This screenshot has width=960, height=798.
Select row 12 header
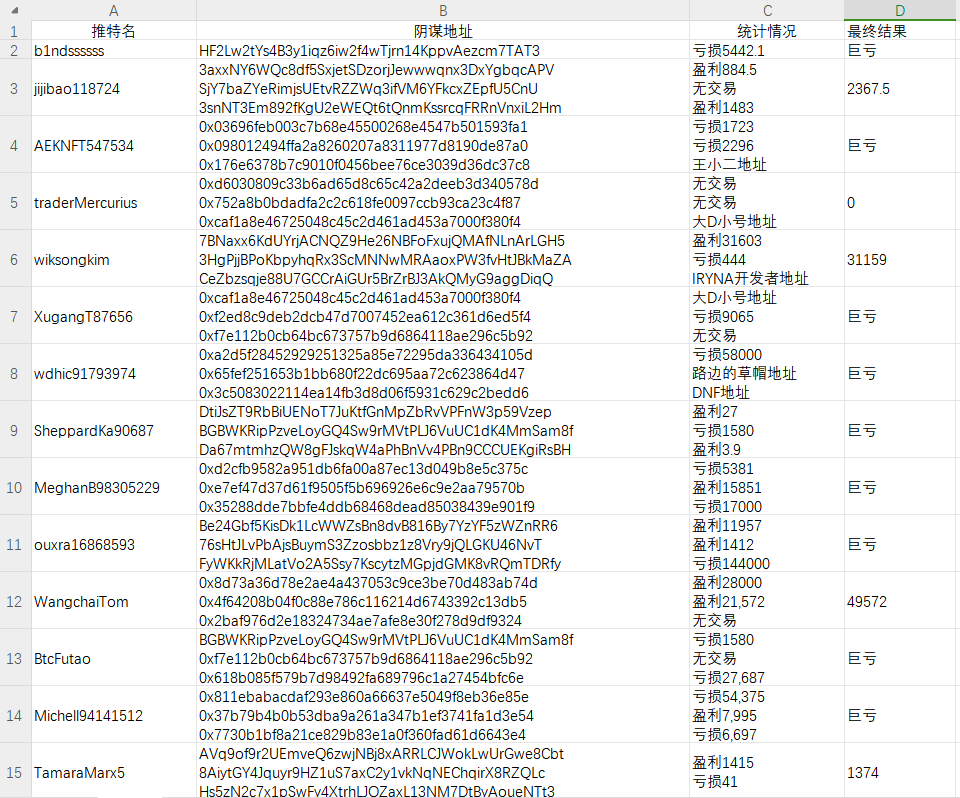[15, 601]
